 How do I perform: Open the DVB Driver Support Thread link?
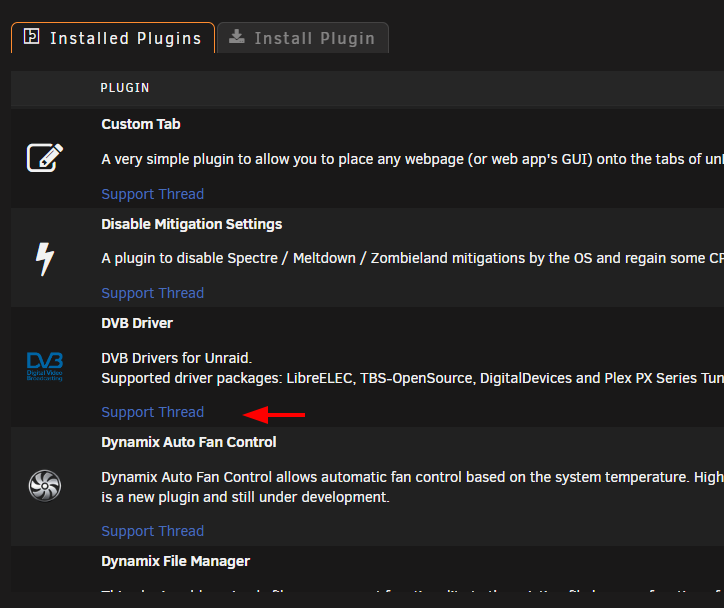[153, 412]
